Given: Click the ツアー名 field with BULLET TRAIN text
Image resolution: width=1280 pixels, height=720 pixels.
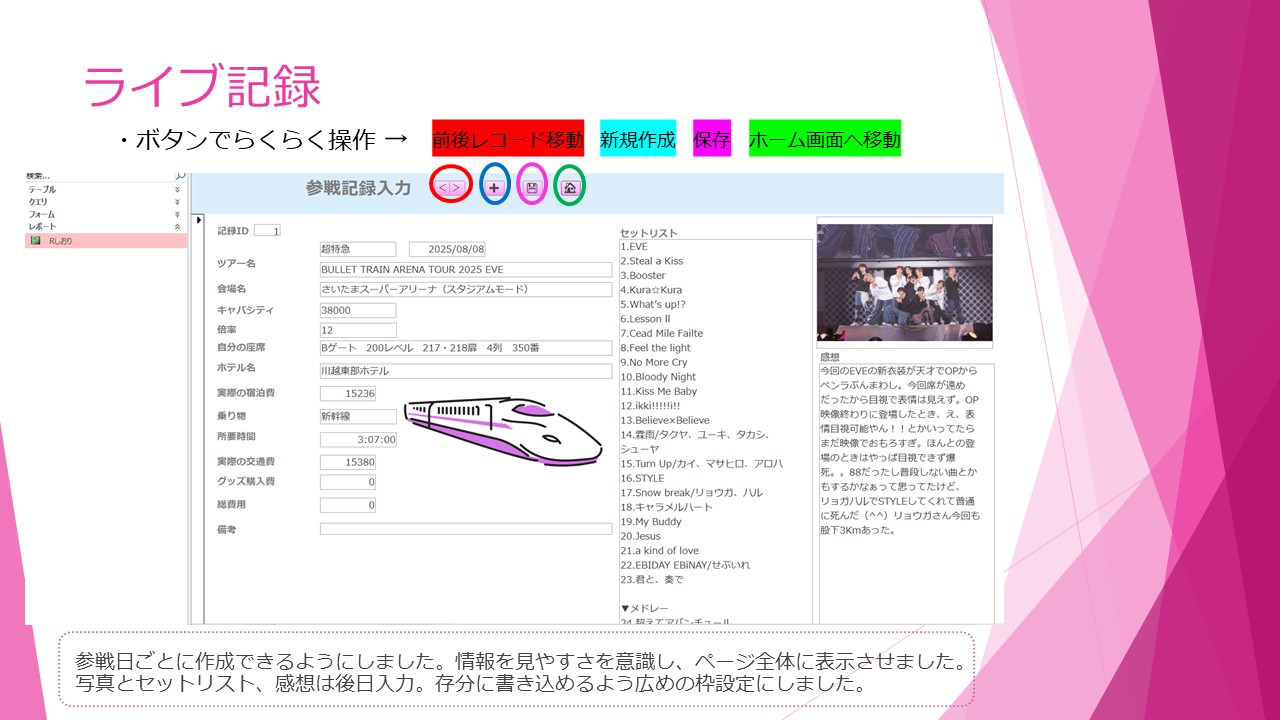Looking at the screenshot, I should pos(465,270).
